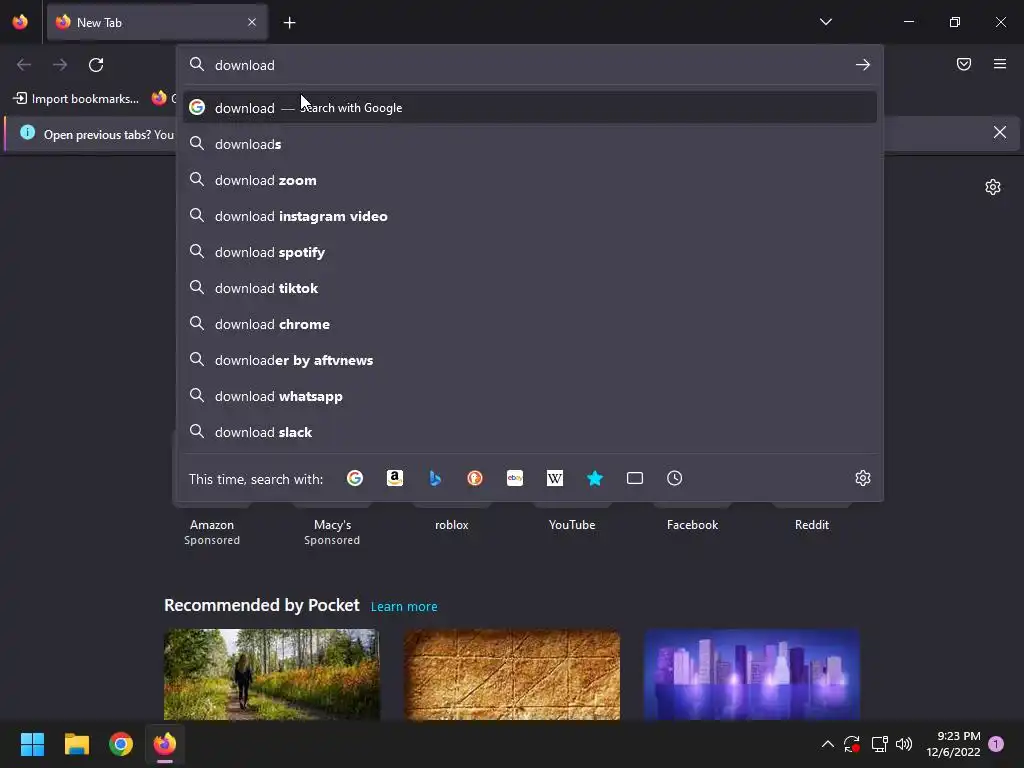Screen dimensions: 1024x768
Task: Select 'download instagram video' suggestion
Action: tap(530, 216)
